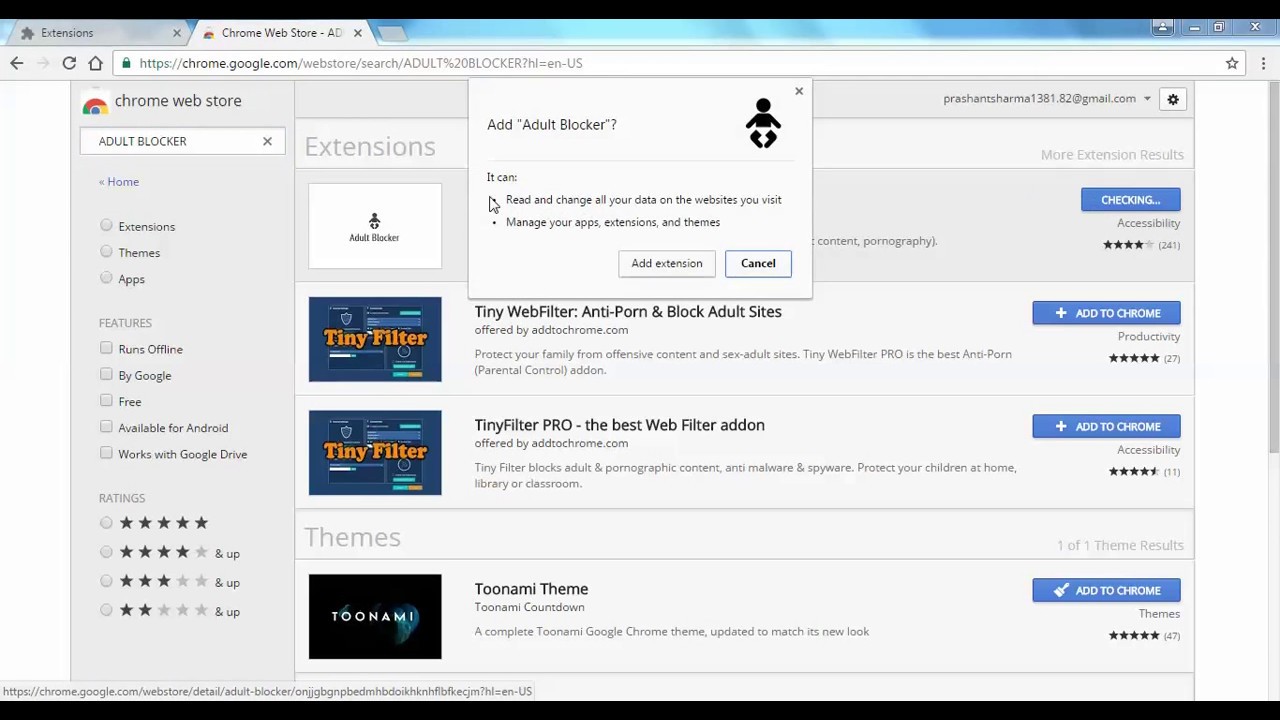Close the Add Adult Blocker dialog
The width and height of the screenshot is (1280, 720).
[799, 91]
